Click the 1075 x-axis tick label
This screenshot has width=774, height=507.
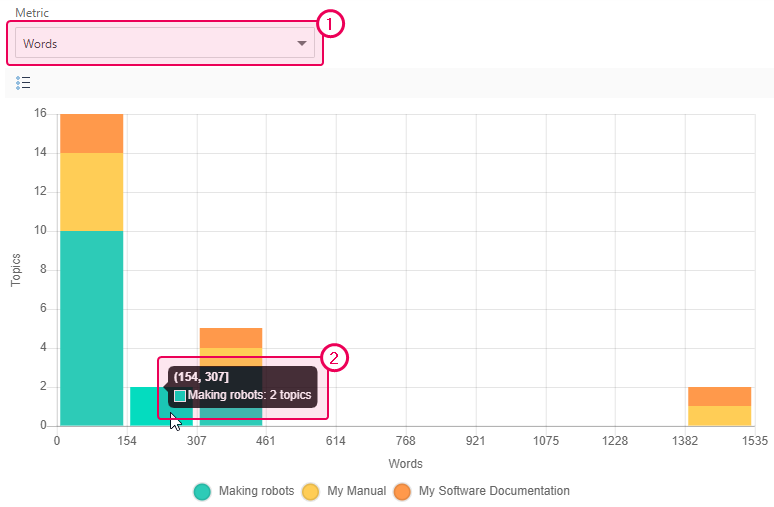point(545,440)
